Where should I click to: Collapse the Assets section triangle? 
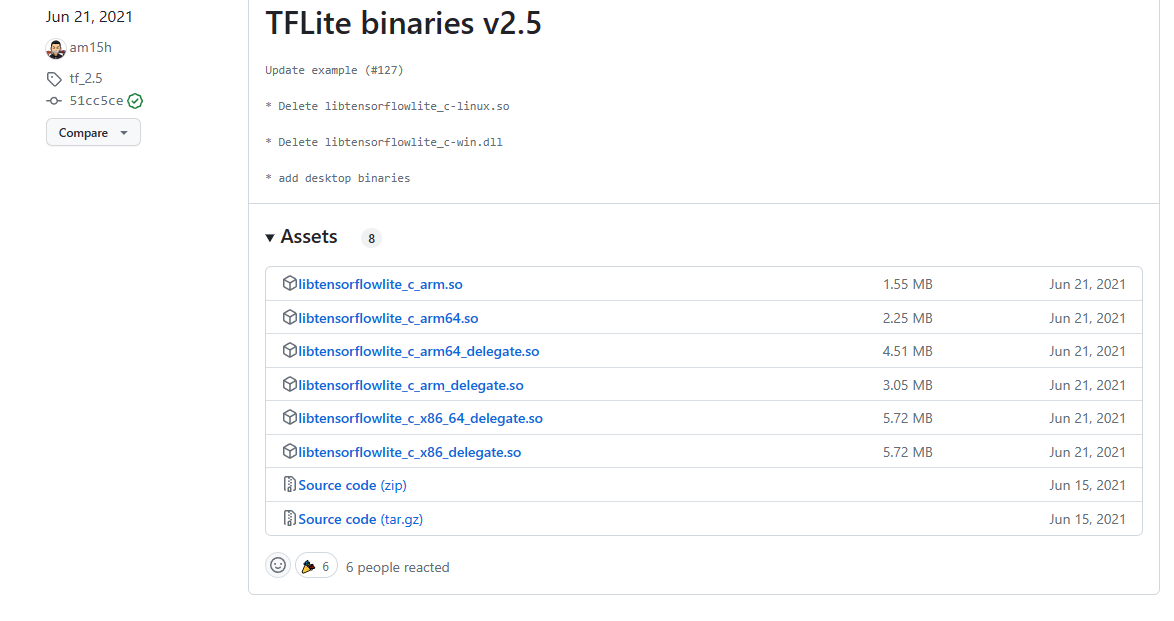click(x=270, y=237)
